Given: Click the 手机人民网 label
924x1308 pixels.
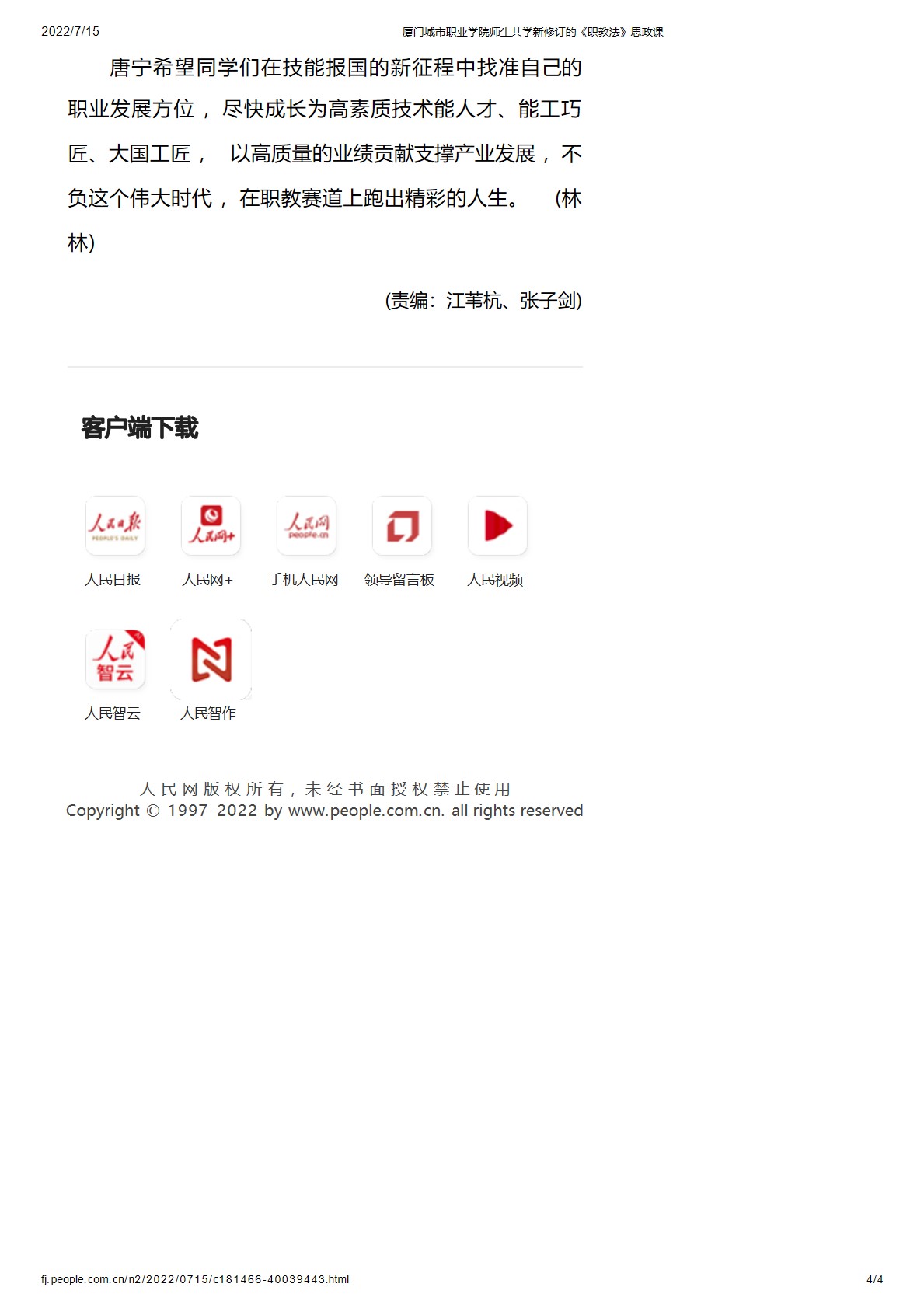Looking at the screenshot, I should tap(304, 580).
